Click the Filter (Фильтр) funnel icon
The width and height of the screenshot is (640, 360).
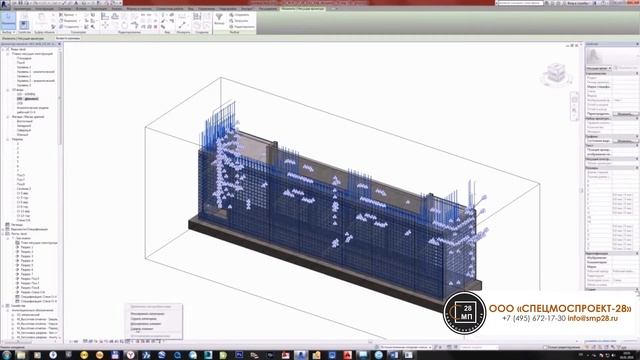click(219, 18)
